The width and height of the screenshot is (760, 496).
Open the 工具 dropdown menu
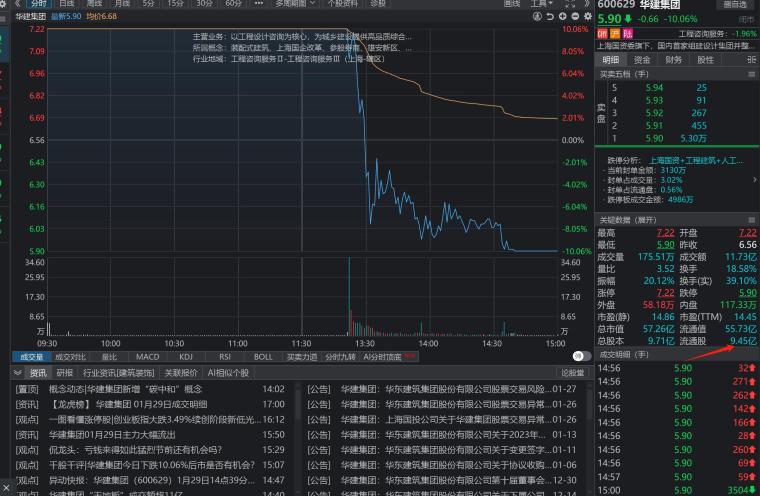point(542,4)
